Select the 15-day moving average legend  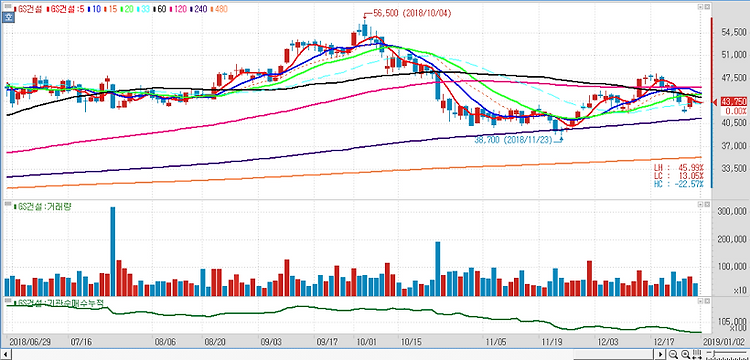pyautogui.click(x=110, y=9)
